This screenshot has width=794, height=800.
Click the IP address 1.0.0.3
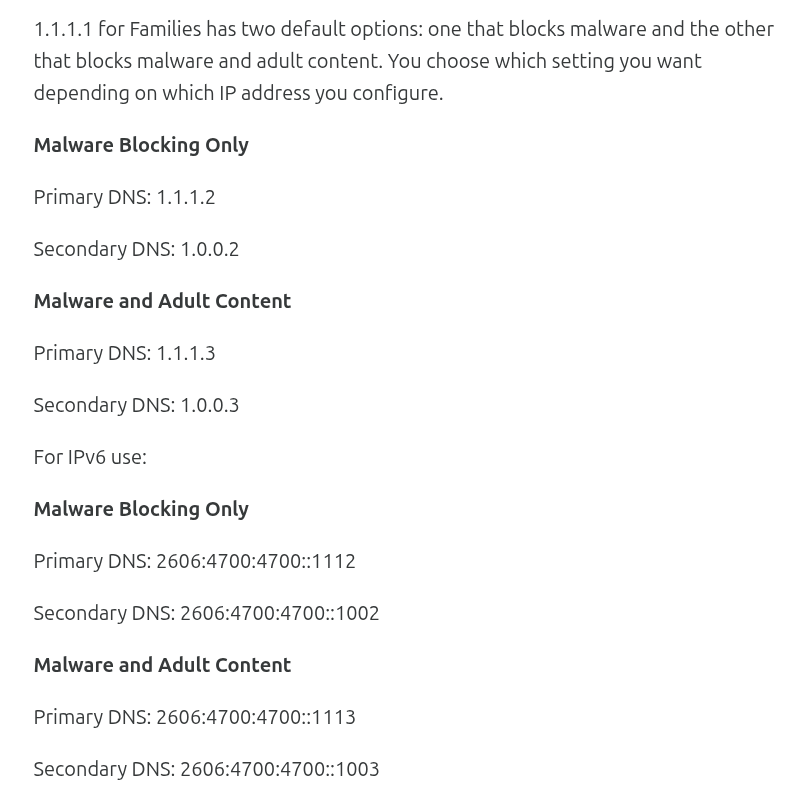[210, 405]
